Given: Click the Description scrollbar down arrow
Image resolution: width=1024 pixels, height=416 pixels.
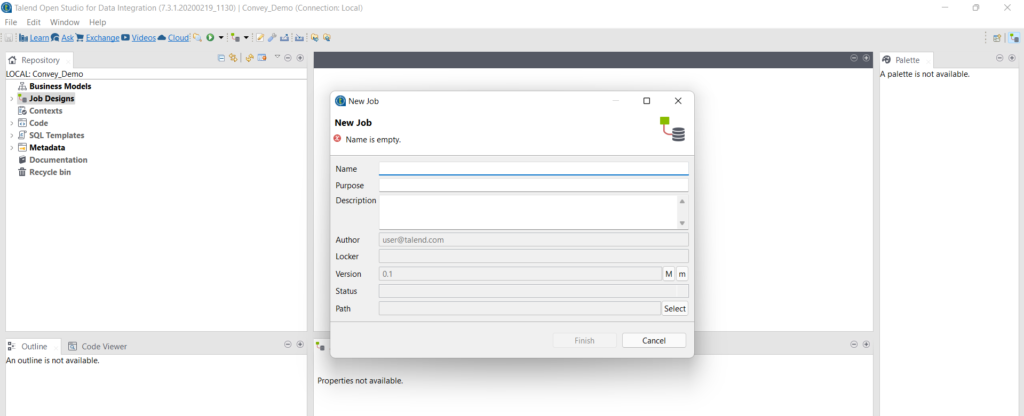Looking at the screenshot, I should pyautogui.click(x=682, y=223).
